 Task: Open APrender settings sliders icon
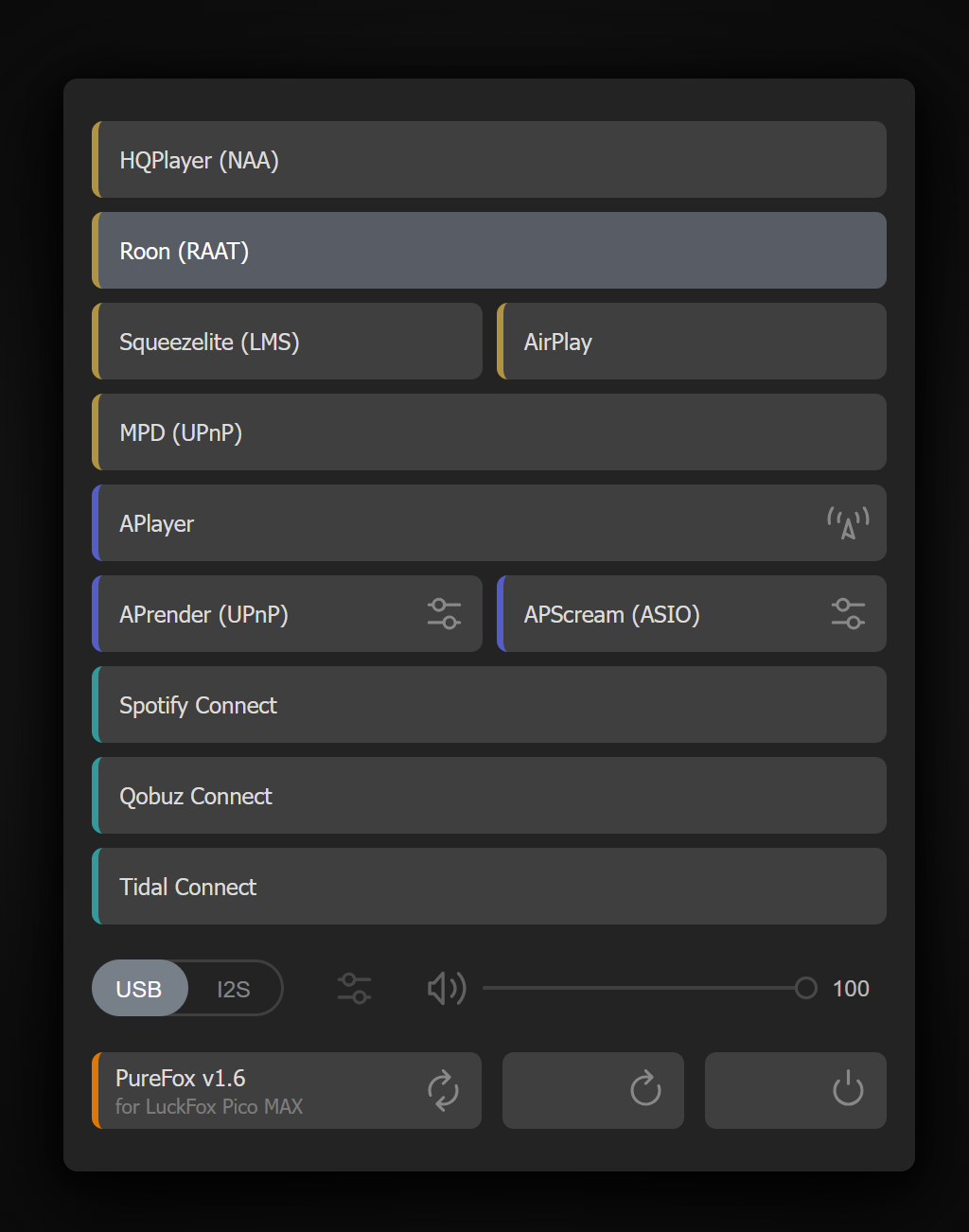point(444,614)
